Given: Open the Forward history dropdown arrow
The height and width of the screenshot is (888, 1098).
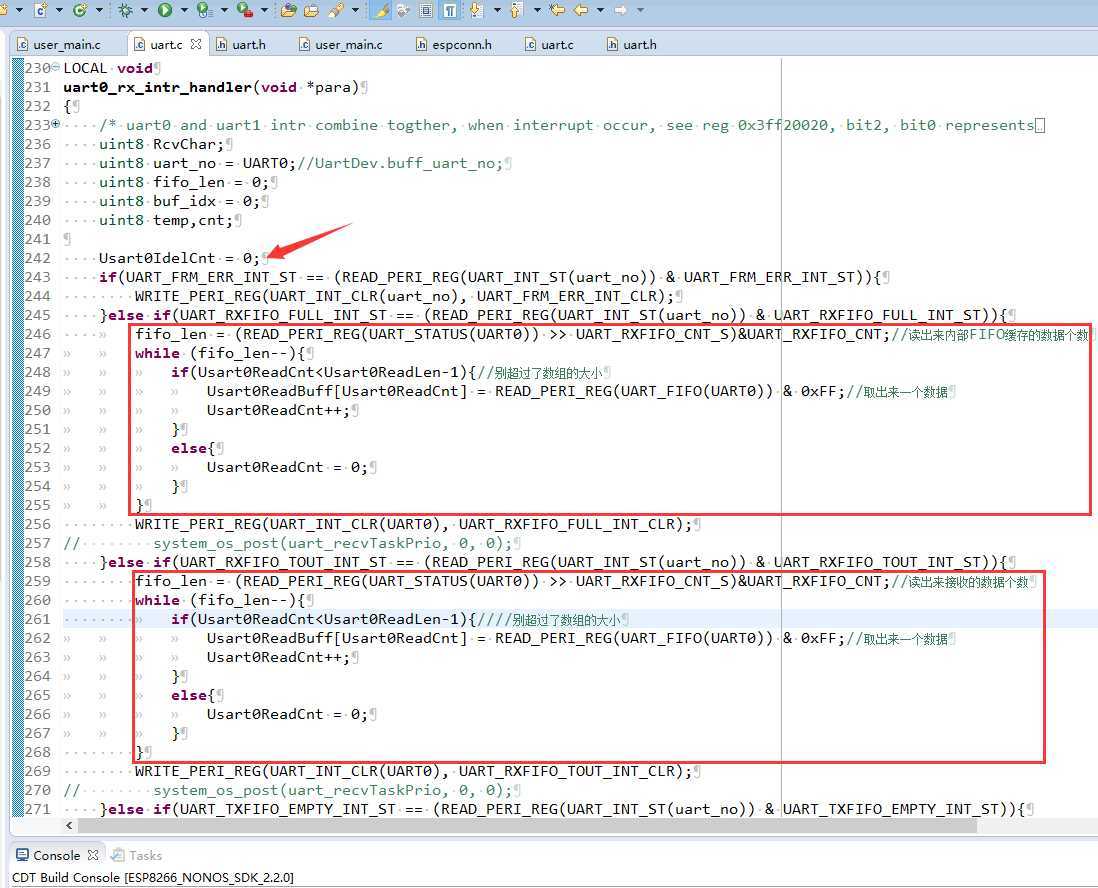Looking at the screenshot, I should pyautogui.click(x=640, y=10).
